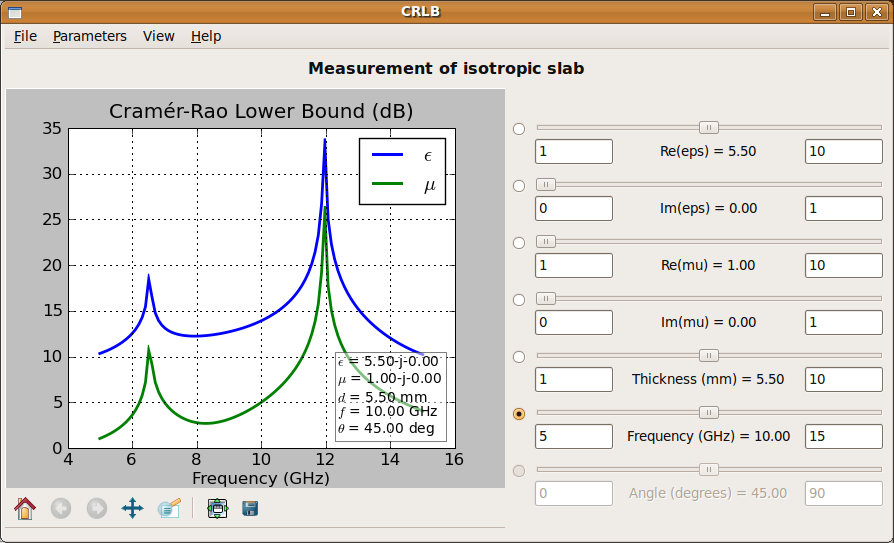Open the File menu
The width and height of the screenshot is (894, 543).
[x=25, y=36]
